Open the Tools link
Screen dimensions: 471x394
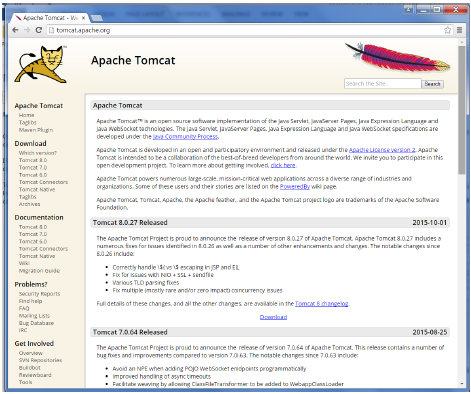point(26,382)
